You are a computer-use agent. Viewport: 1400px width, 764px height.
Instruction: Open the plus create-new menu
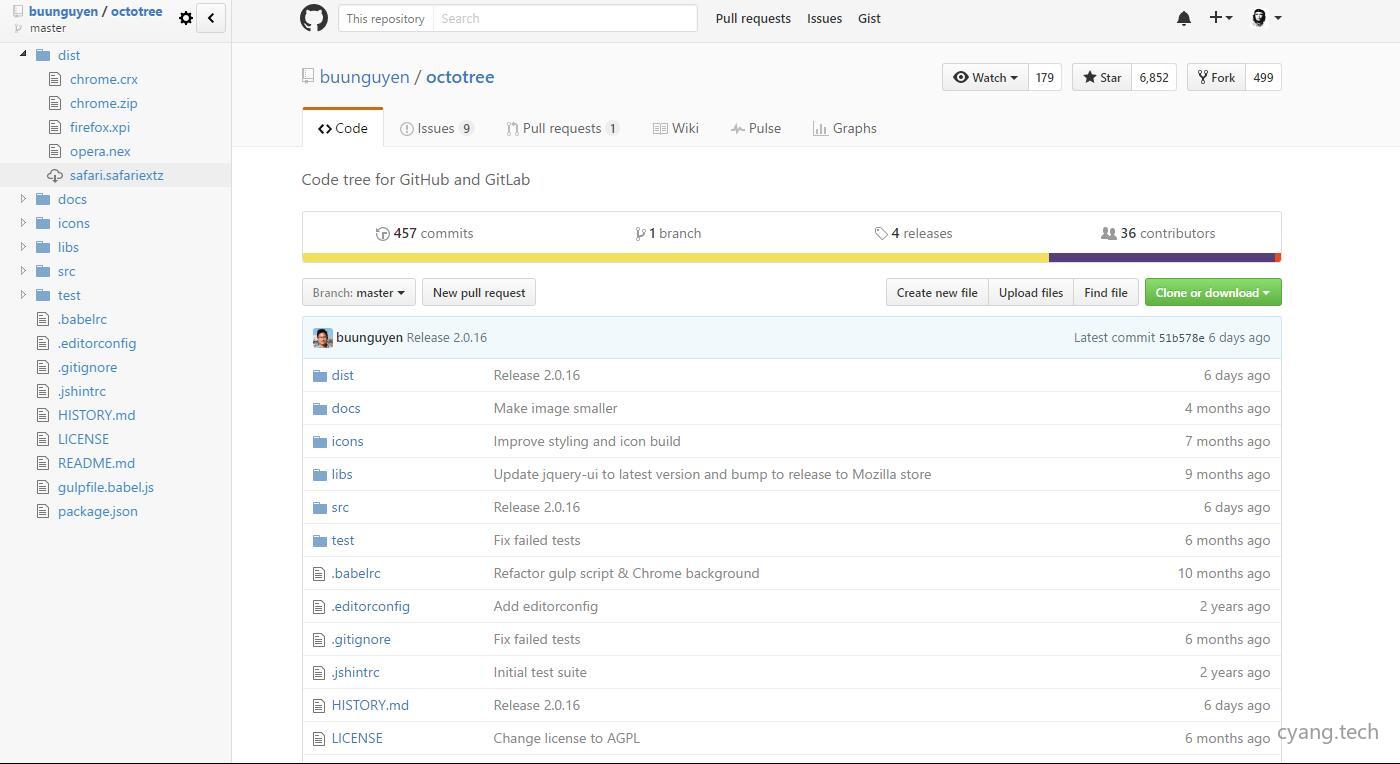(x=1220, y=18)
